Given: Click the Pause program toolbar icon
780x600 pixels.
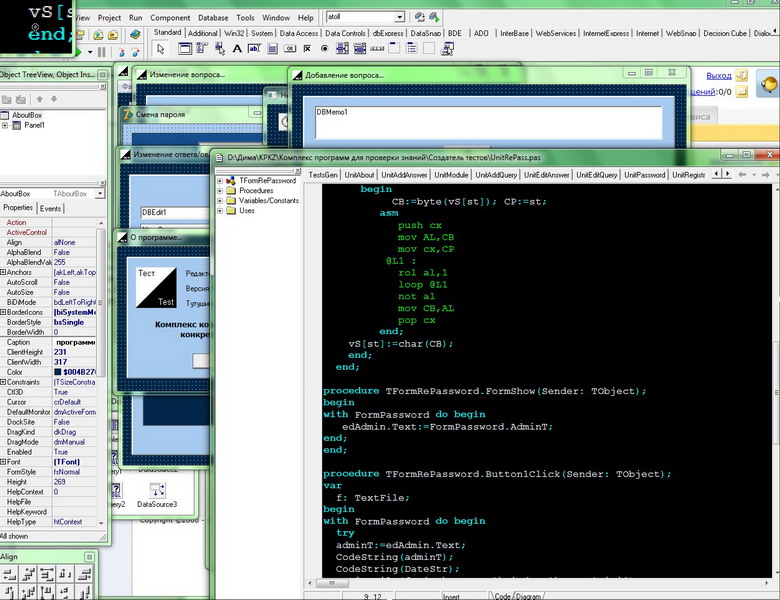Looking at the screenshot, I should 101,52.
